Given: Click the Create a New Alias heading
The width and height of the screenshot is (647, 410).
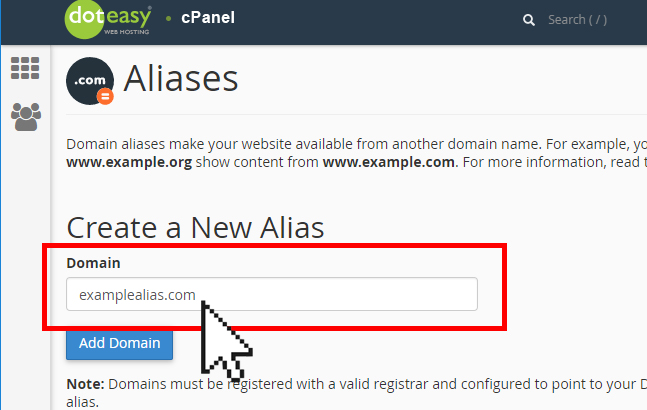Looking at the screenshot, I should [195, 227].
